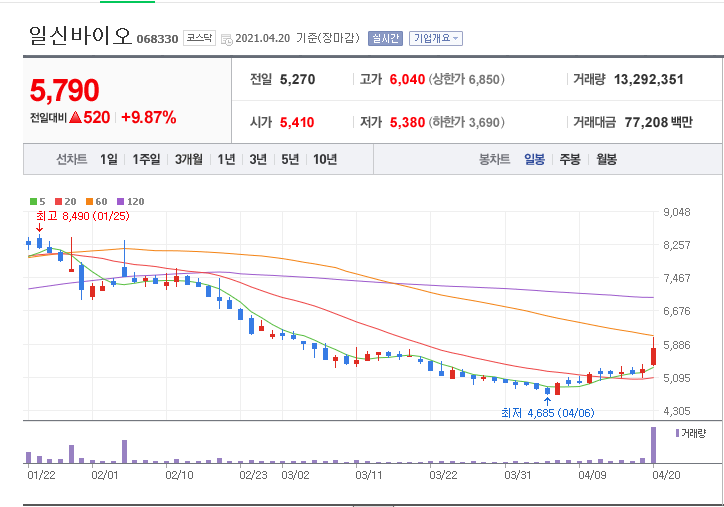Click the 9,048 price axis label
Image resolution: width=724 pixels, height=507 pixels.
coord(677,212)
